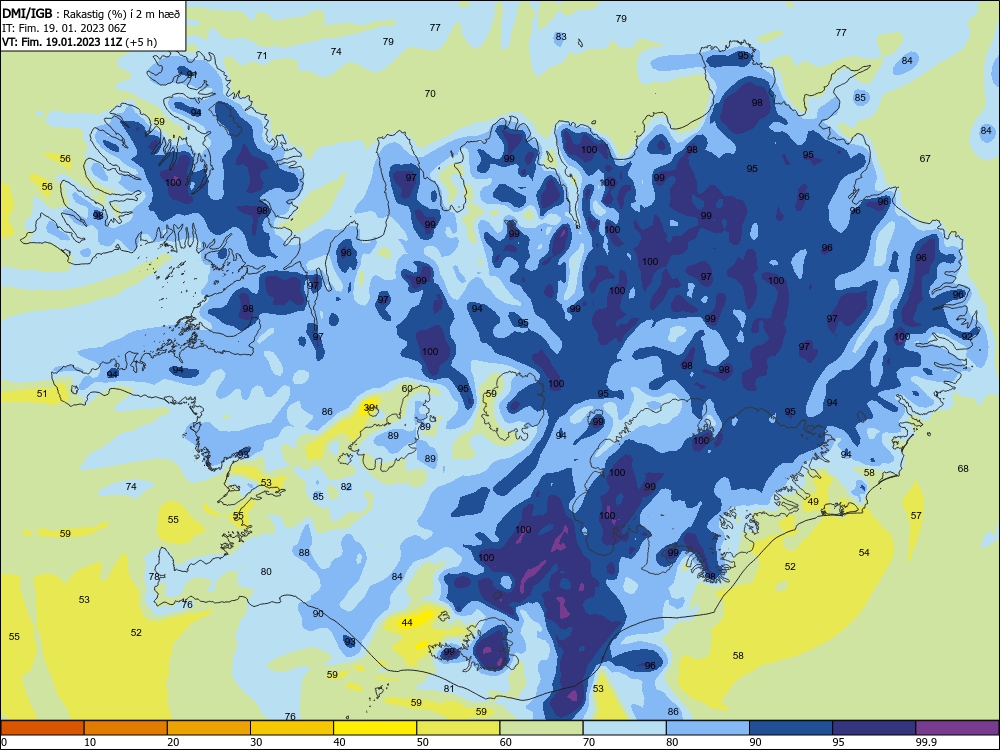Click the light orange 20–30 legend swatch
The height and width of the screenshot is (750, 1000).
click(209, 728)
